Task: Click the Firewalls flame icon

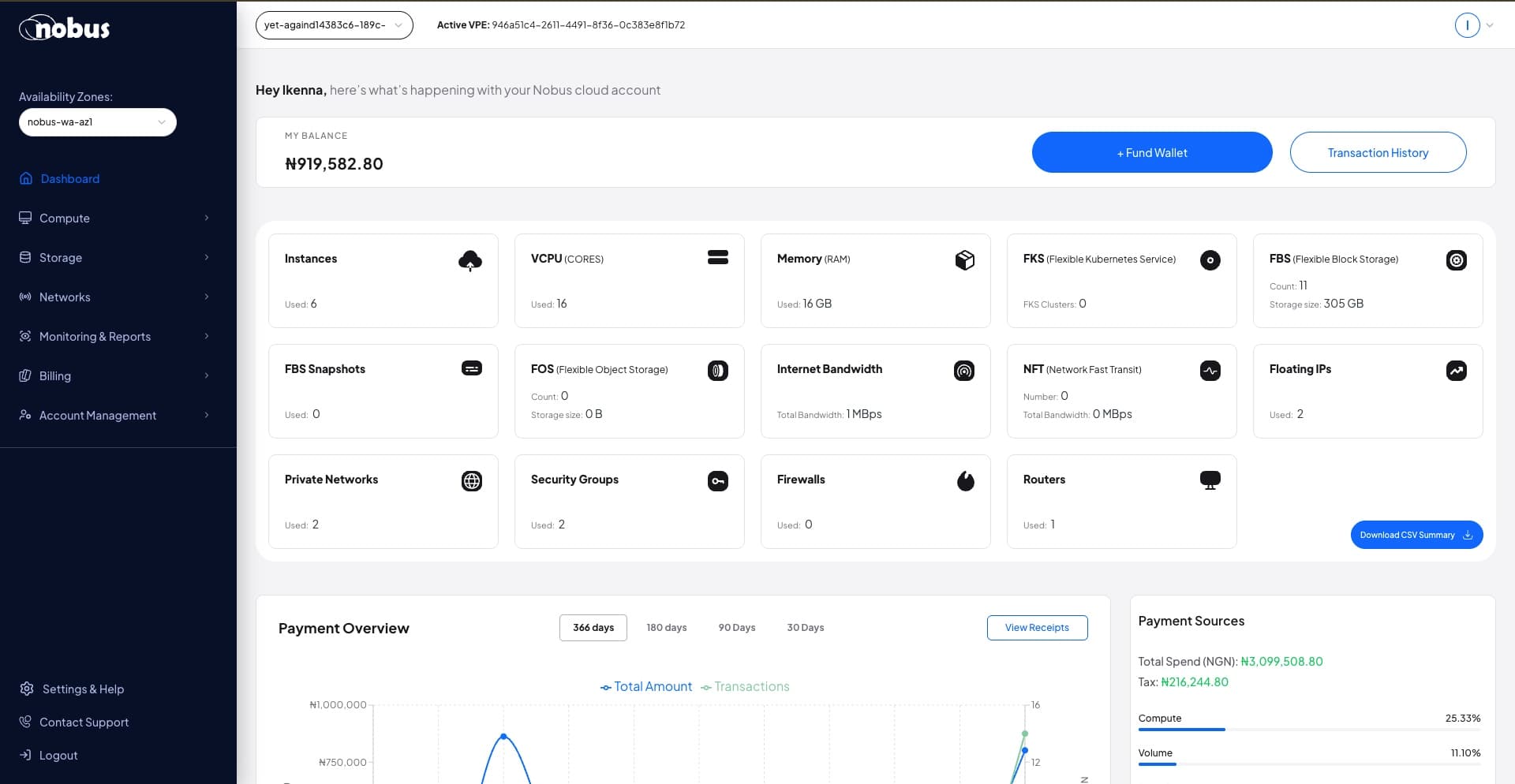Action: pos(966,480)
